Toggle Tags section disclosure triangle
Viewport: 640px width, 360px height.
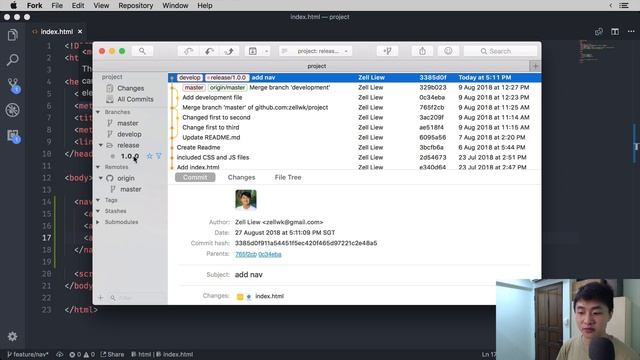pyautogui.click(x=98, y=200)
